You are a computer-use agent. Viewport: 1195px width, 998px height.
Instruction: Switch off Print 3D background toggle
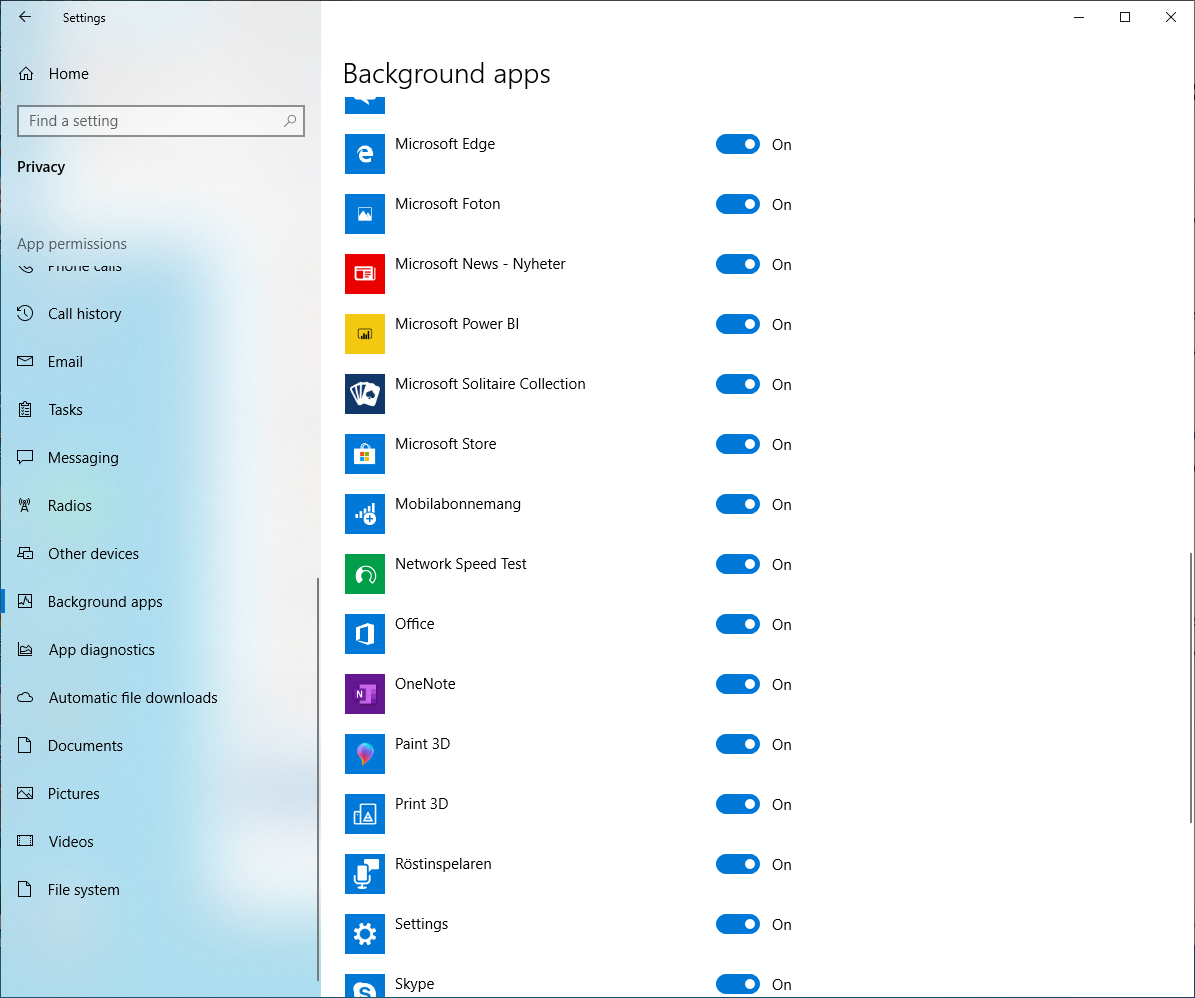tap(738, 805)
